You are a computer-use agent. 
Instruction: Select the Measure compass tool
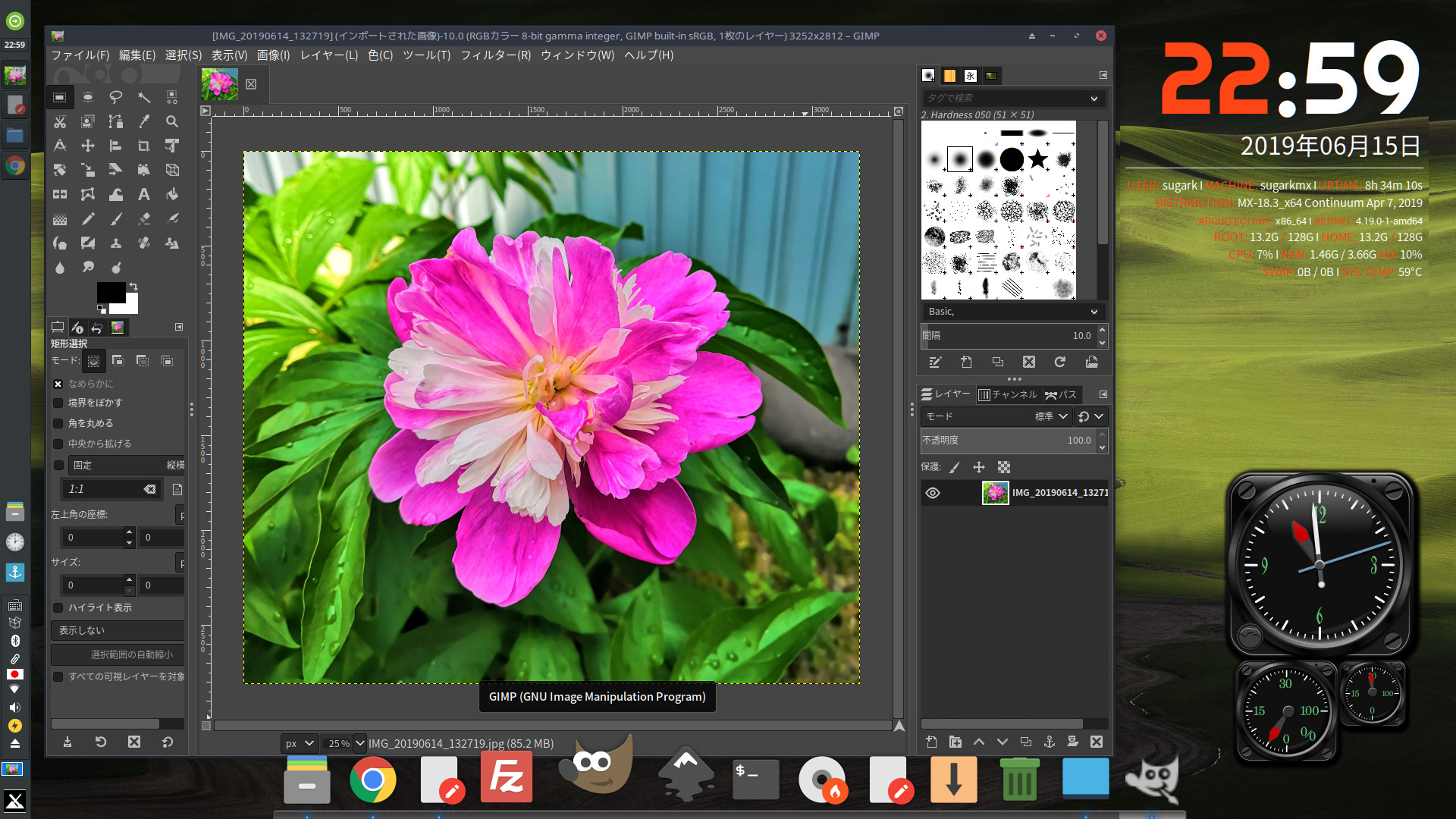click(x=60, y=146)
